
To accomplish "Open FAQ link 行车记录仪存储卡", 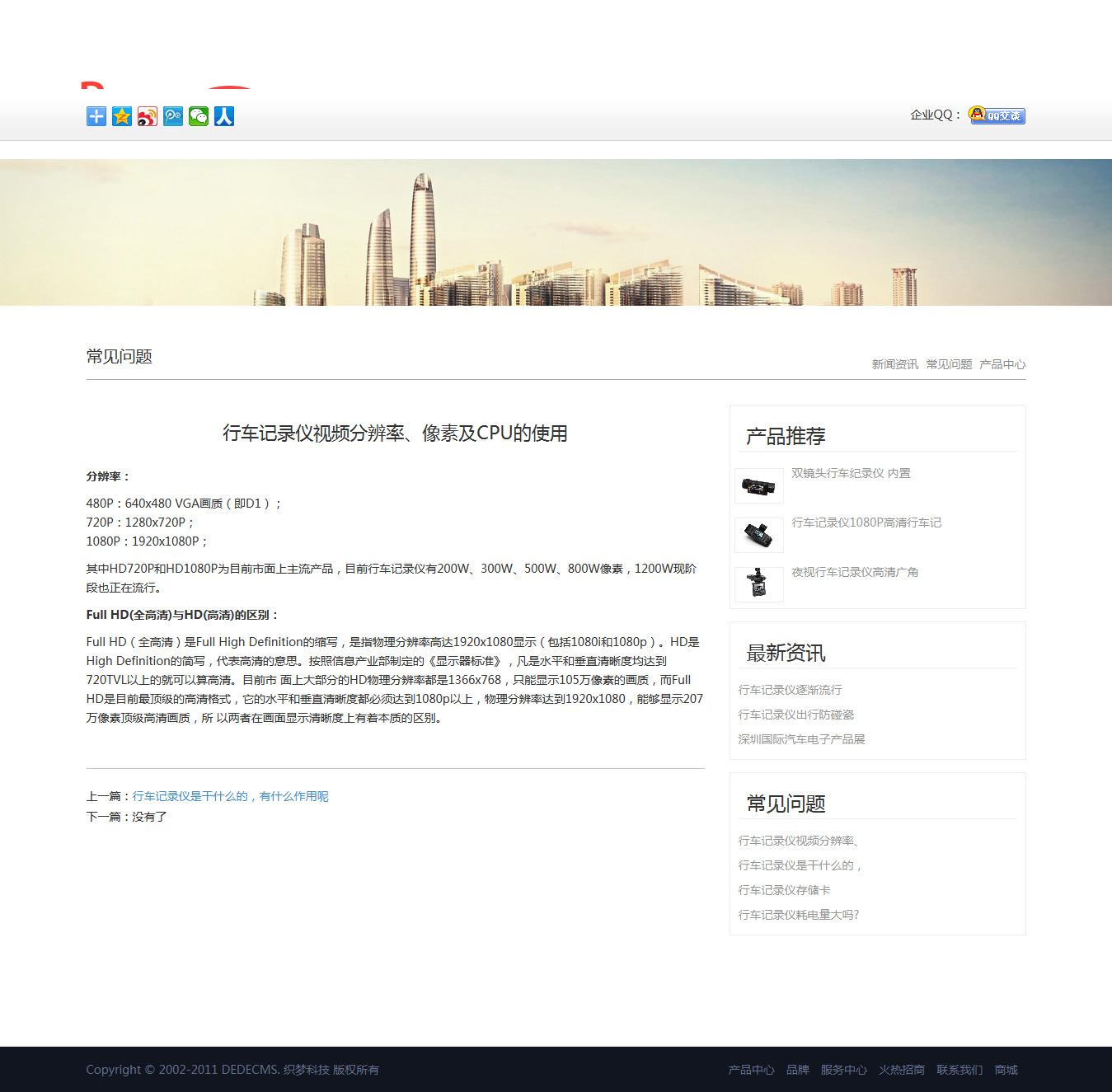I will 784,890.
